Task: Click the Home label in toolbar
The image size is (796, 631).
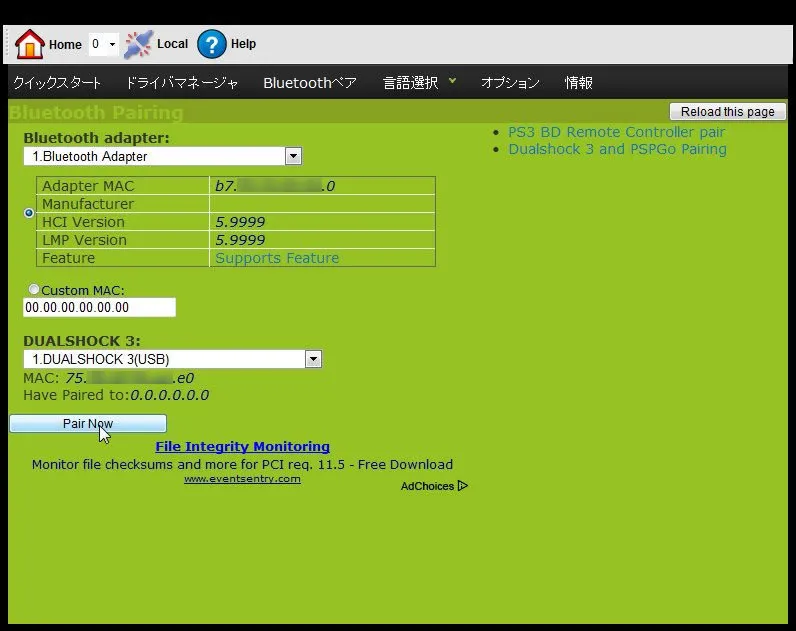Action: pyautogui.click(x=65, y=45)
